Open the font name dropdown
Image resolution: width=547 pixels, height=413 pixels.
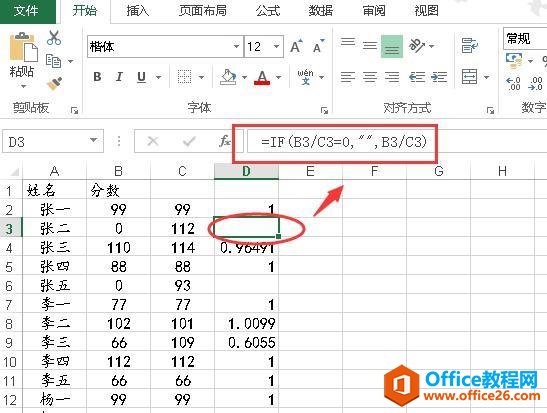point(237,46)
